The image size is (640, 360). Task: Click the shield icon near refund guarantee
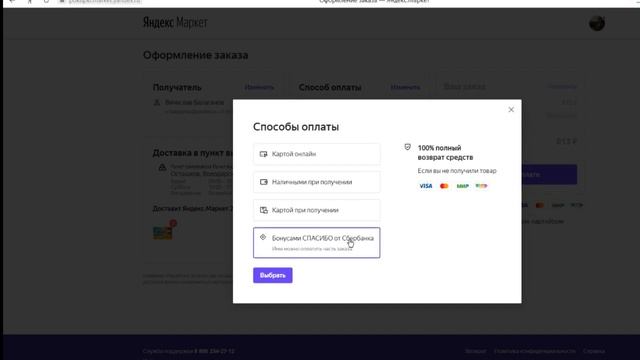click(407, 147)
